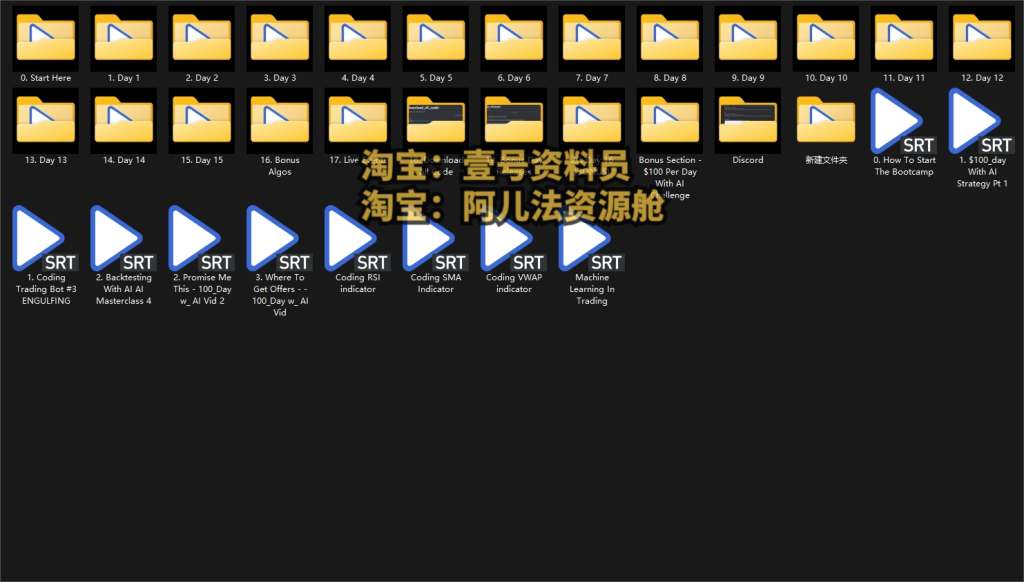1024x582 pixels.
Task: Open the '新建文件夹' folder
Action: 825,120
